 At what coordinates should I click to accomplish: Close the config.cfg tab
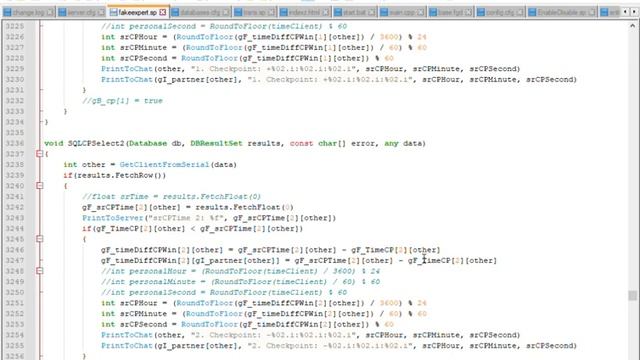tap(519, 12)
